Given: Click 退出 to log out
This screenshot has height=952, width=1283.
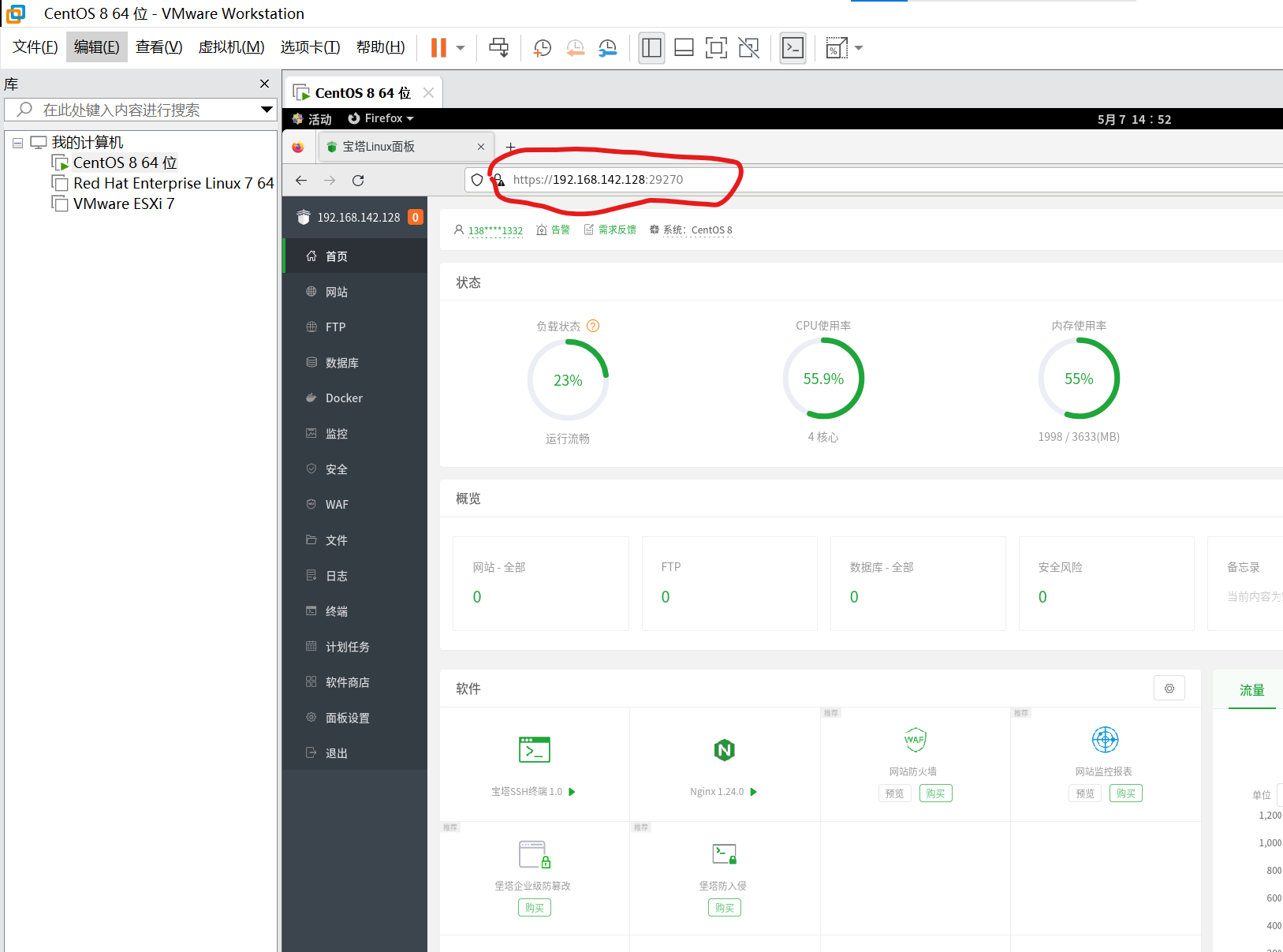Looking at the screenshot, I should (355, 753).
